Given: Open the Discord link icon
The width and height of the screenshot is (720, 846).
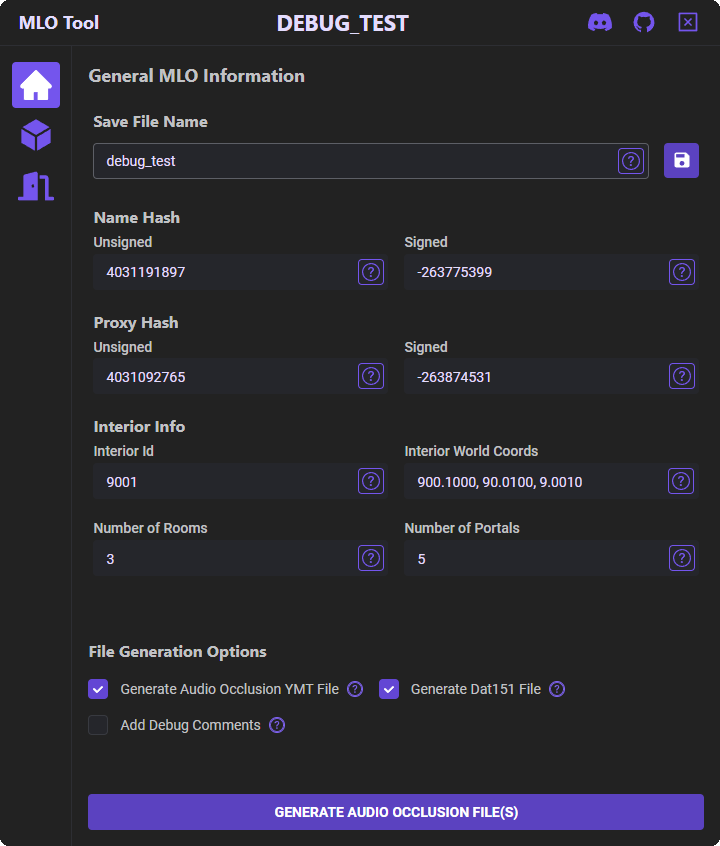Looking at the screenshot, I should tap(600, 23).
